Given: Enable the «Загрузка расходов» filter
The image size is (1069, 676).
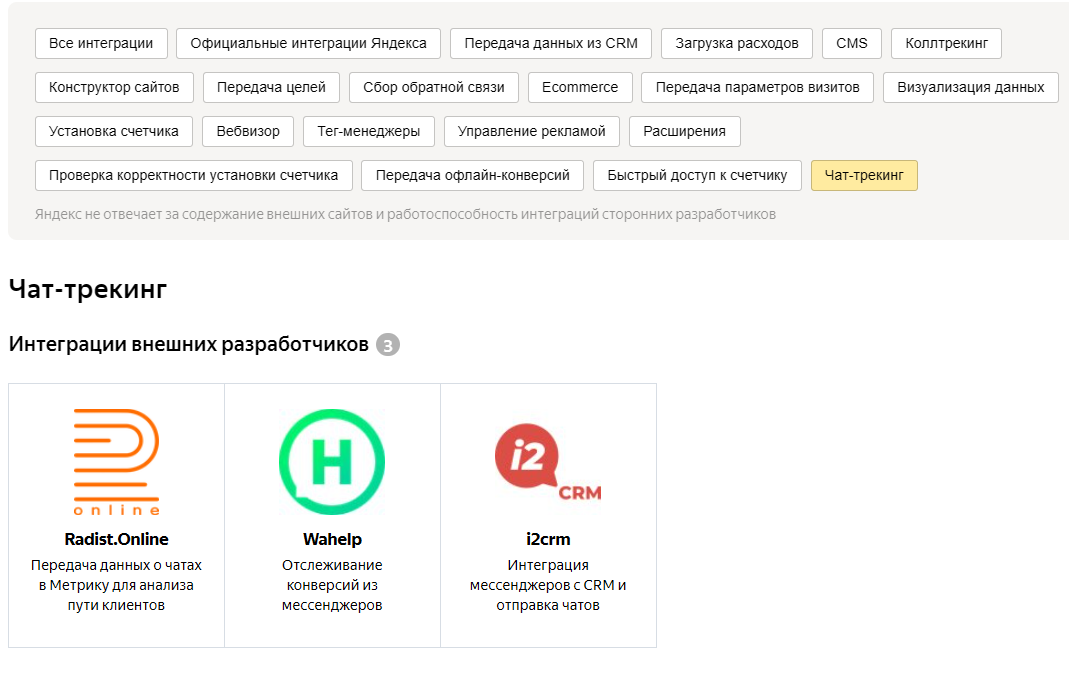Looking at the screenshot, I should click(737, 43).
